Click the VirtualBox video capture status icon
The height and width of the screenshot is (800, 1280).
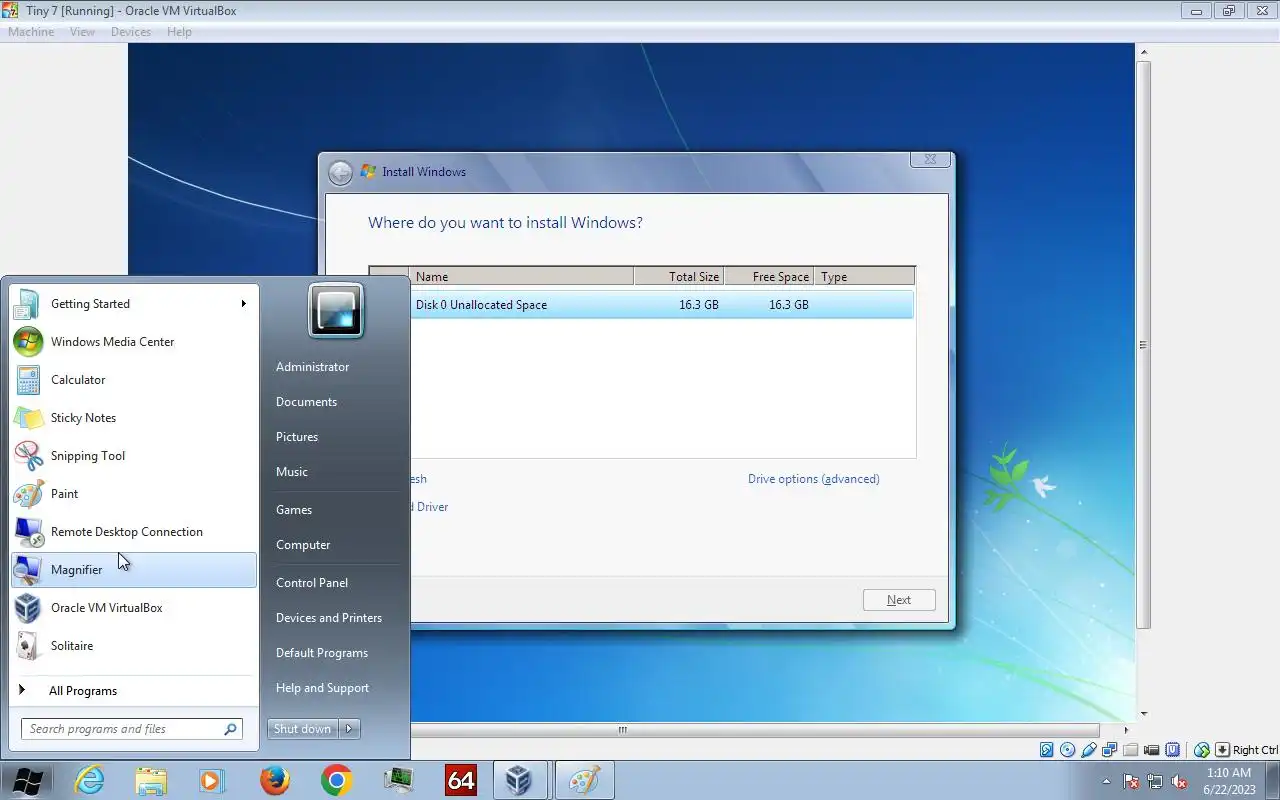(x=1151, y=750)
